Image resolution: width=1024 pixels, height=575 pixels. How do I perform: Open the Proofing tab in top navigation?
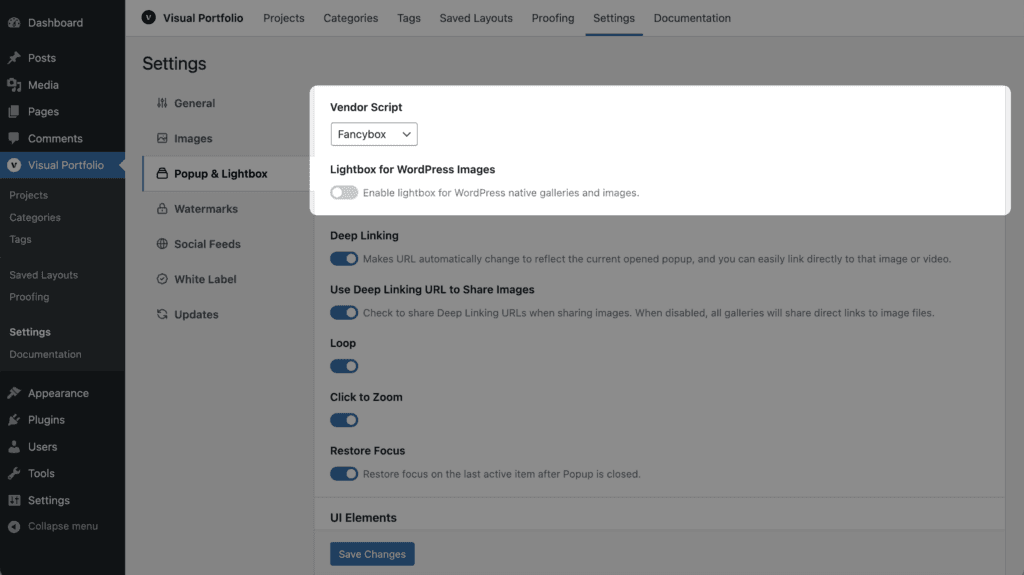(552, 18)
